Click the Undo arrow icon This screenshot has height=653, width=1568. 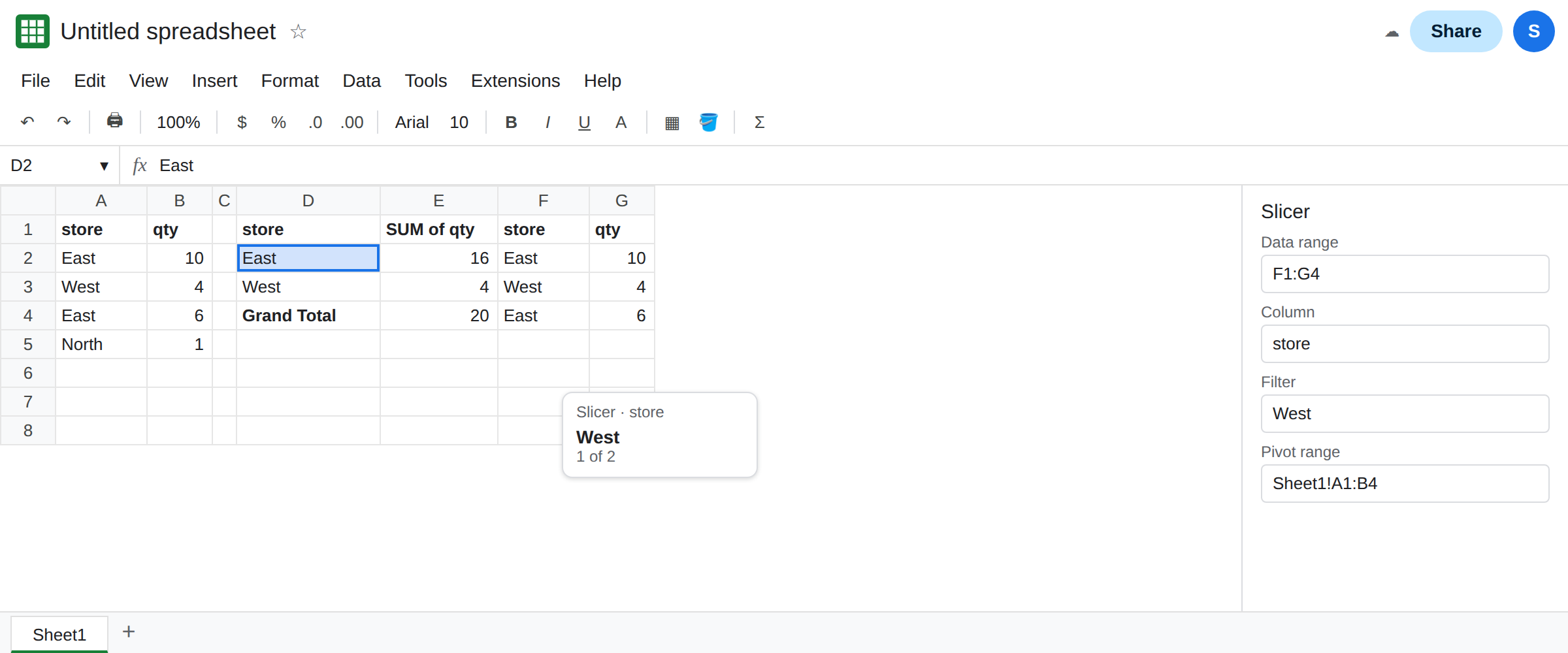(x=27, y=122)
